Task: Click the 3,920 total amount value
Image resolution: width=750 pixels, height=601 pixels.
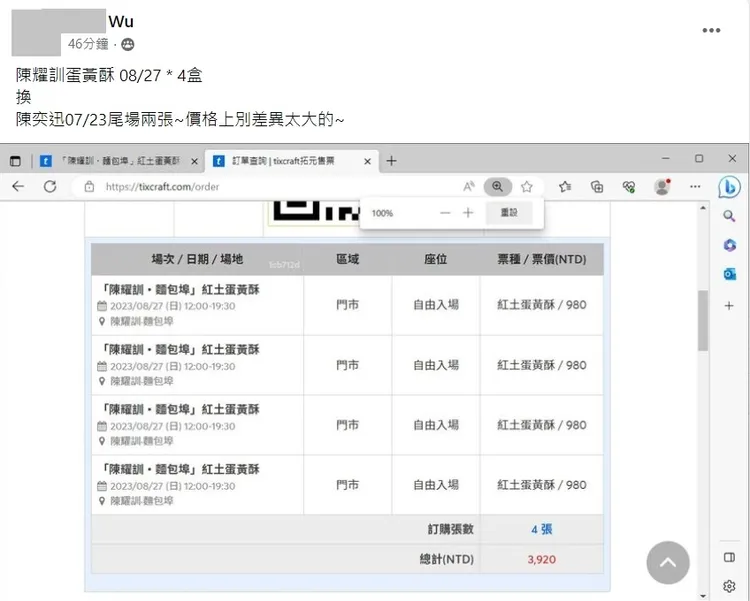Action: pyautogui.click(x=542, y=559)
